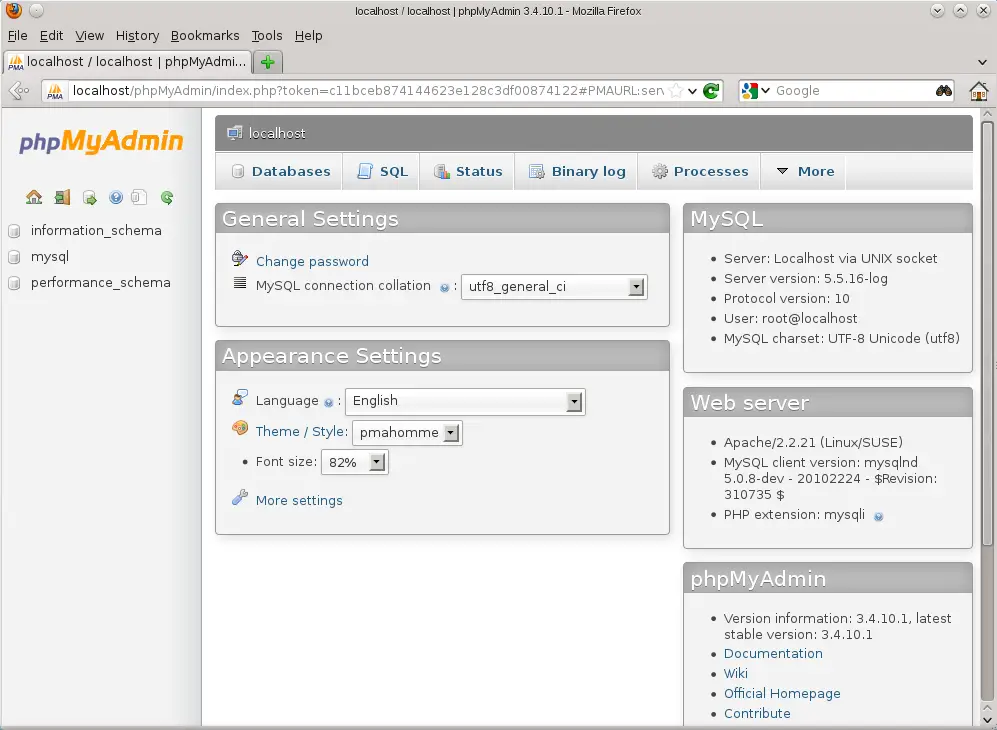The image size is (997, 730).
Task: Select the performance_schema database name
Action: click(100, 283)
